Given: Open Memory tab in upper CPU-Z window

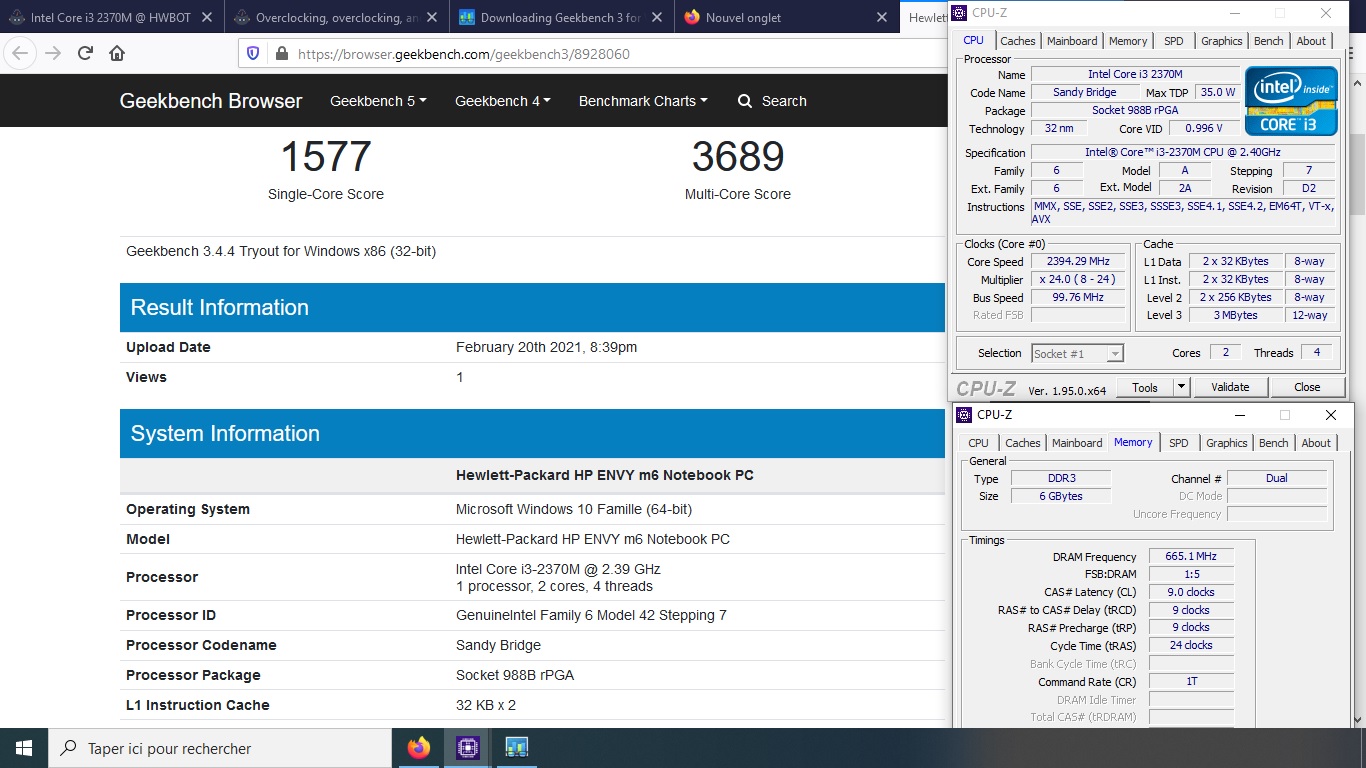Looking at the screenshot, I should [1128, 41].
